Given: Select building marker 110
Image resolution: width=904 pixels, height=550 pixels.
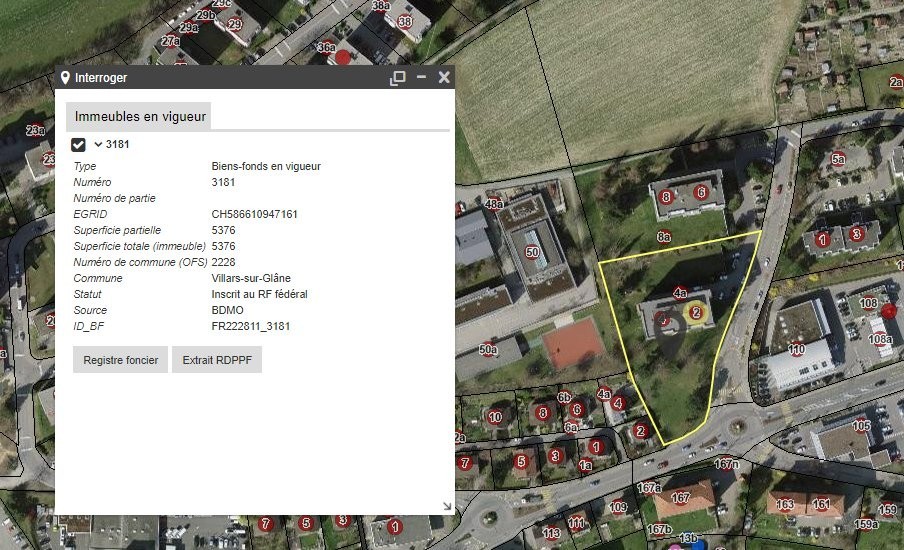Looking at the screenshot, I should (796, 350).
